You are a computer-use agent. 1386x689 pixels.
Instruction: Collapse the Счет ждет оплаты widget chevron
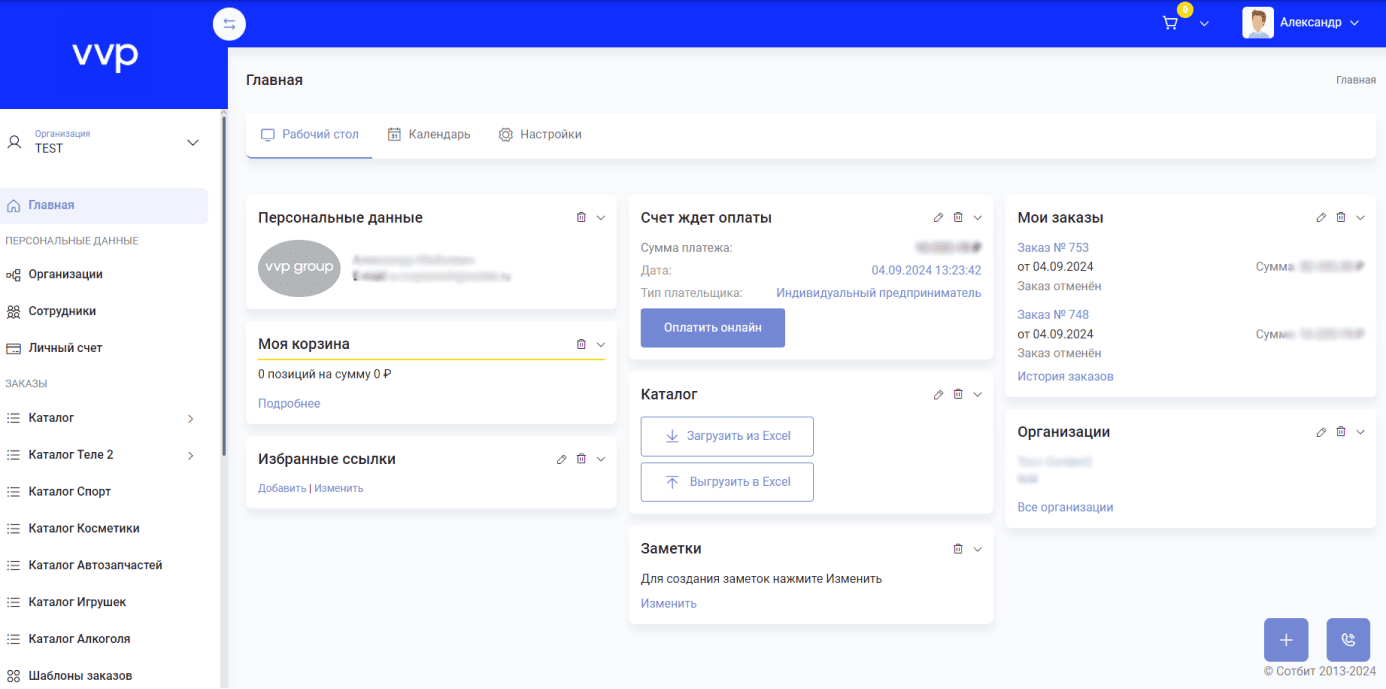(978, 218)
